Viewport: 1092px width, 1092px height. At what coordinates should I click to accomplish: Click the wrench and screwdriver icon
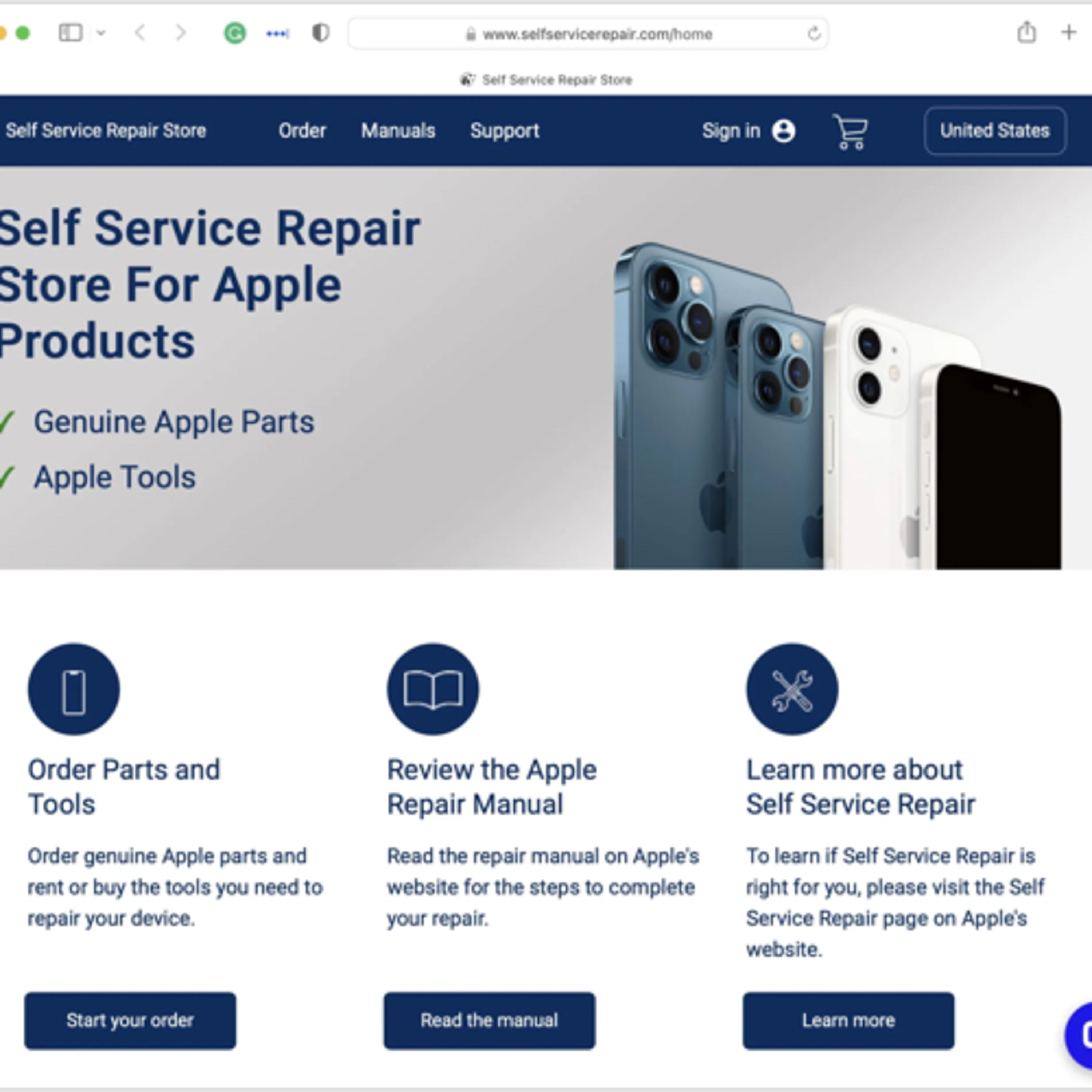792,689
